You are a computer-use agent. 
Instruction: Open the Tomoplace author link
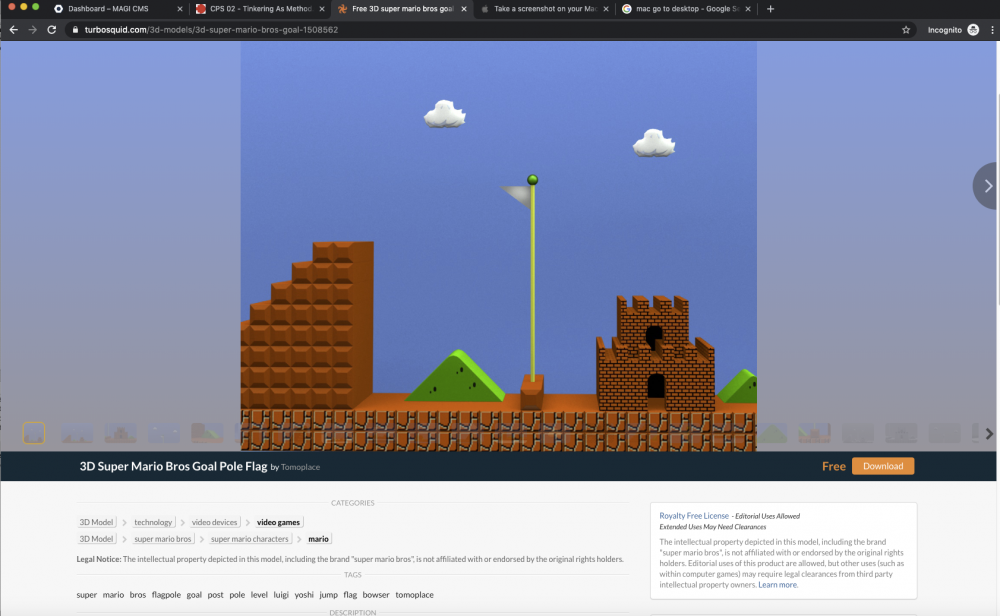point(300,467)
